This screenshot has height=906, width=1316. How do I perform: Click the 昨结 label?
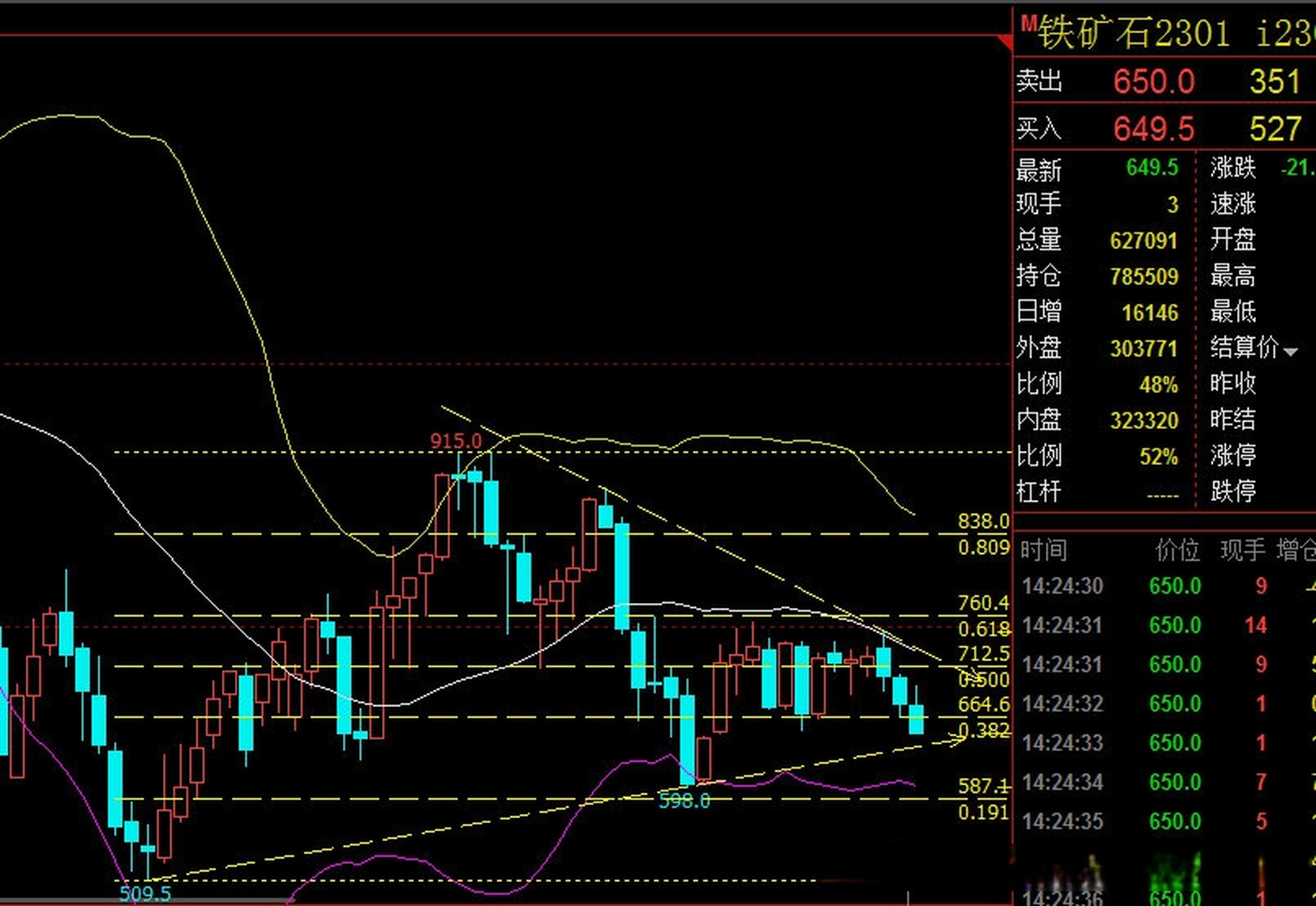click(1233, 419)
